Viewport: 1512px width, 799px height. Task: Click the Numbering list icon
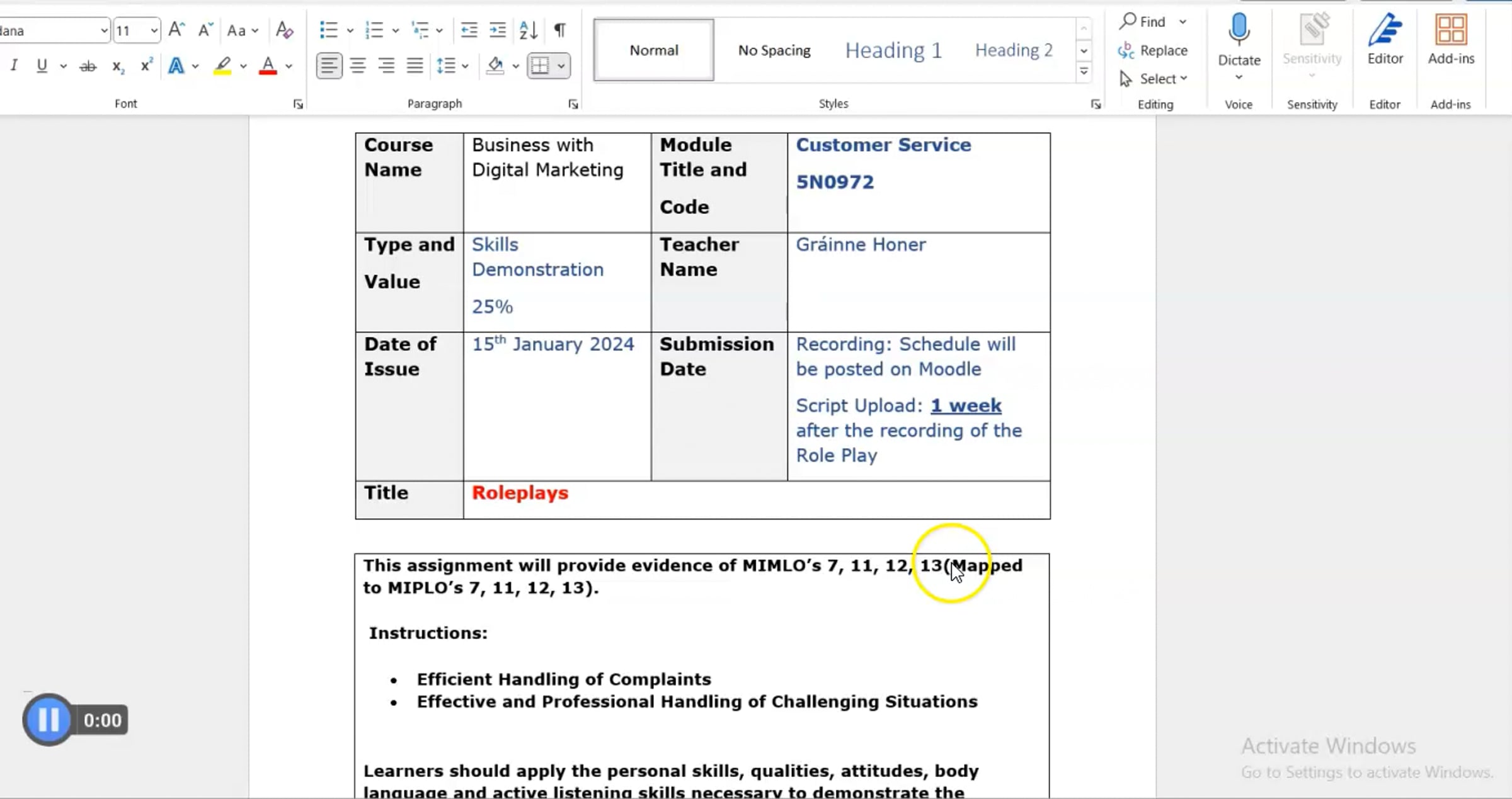click(374, 30)
